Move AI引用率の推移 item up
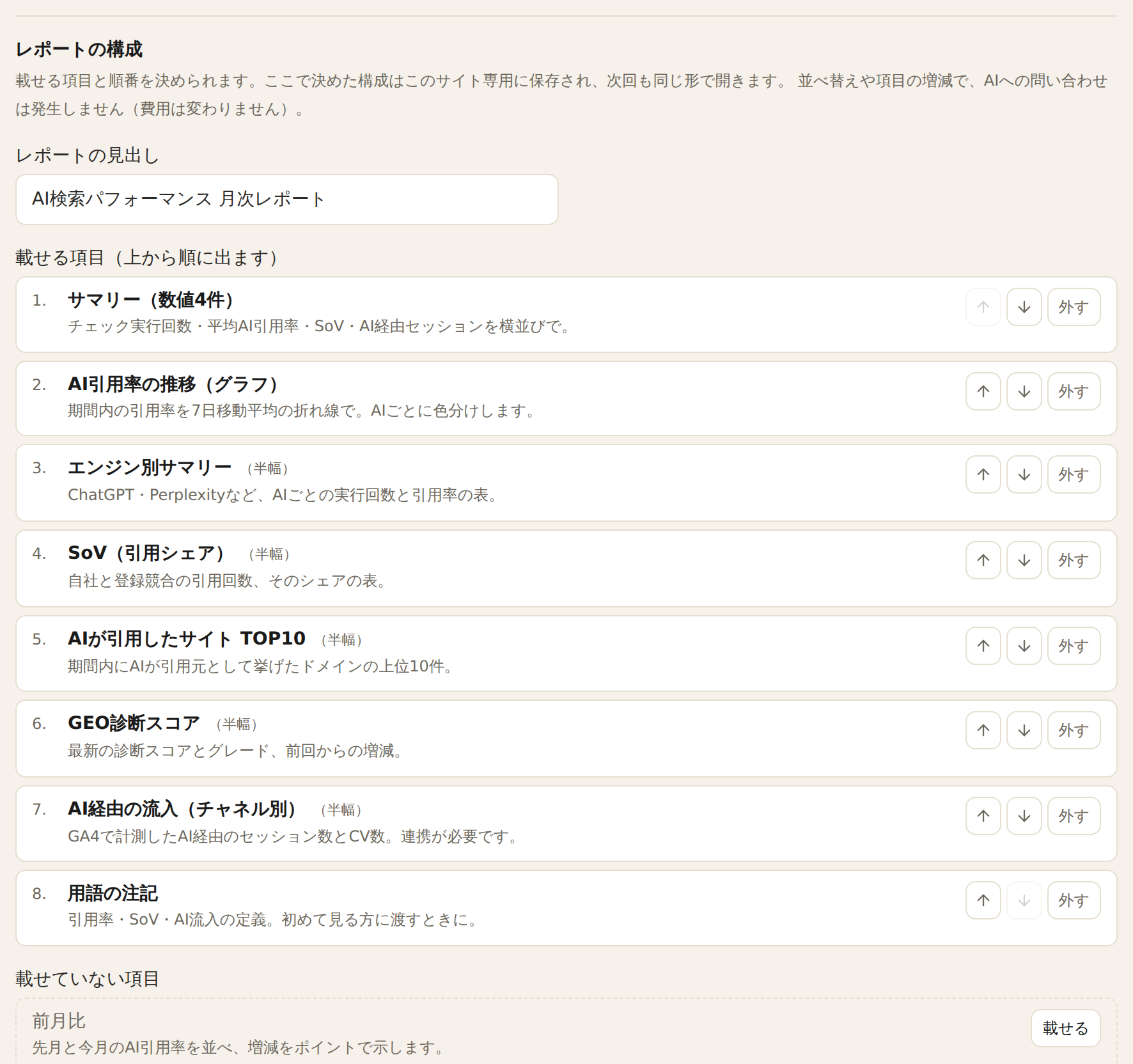 pyautogui.click(x=983, y=391)
